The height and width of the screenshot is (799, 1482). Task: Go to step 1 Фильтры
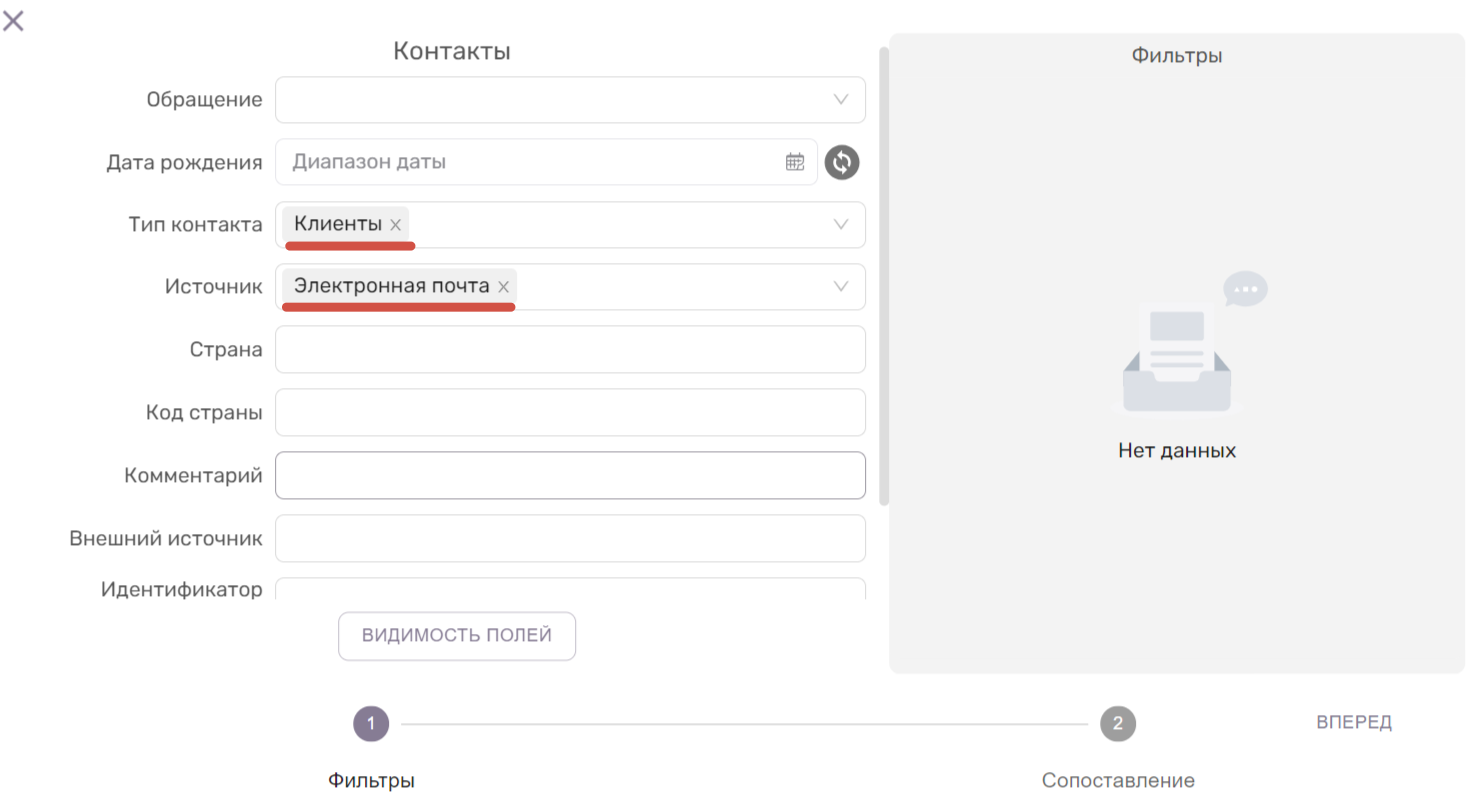[x=371, y=723]
